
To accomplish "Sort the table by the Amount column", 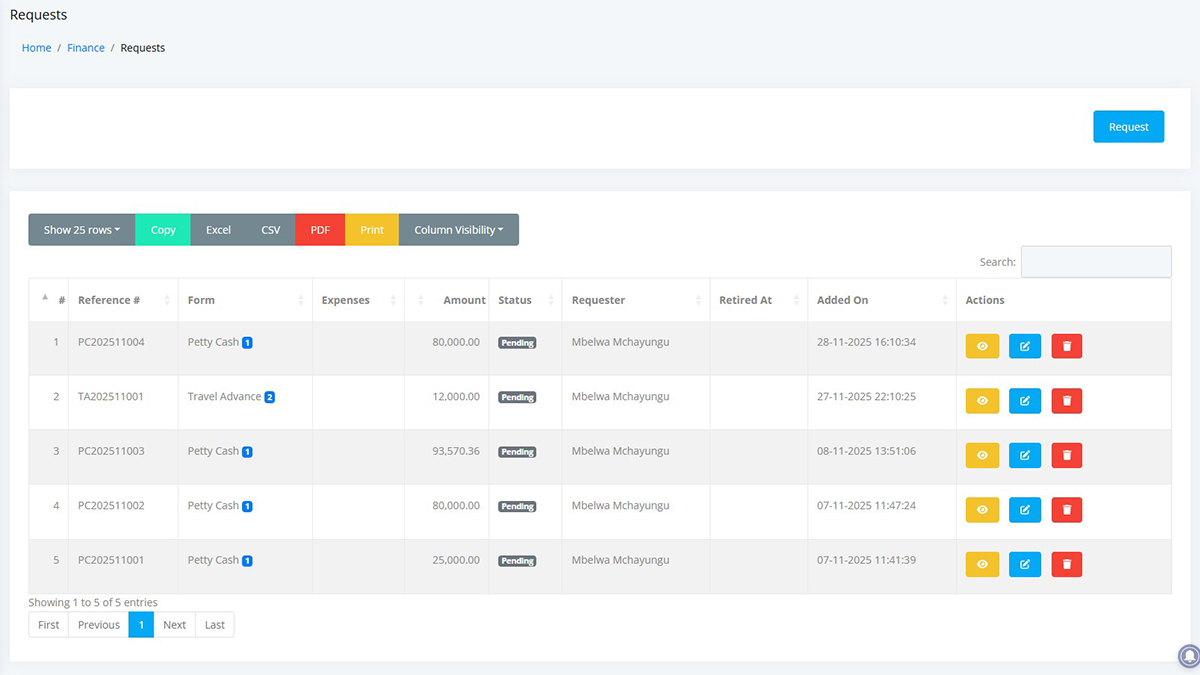I will (x=463, y=300).
